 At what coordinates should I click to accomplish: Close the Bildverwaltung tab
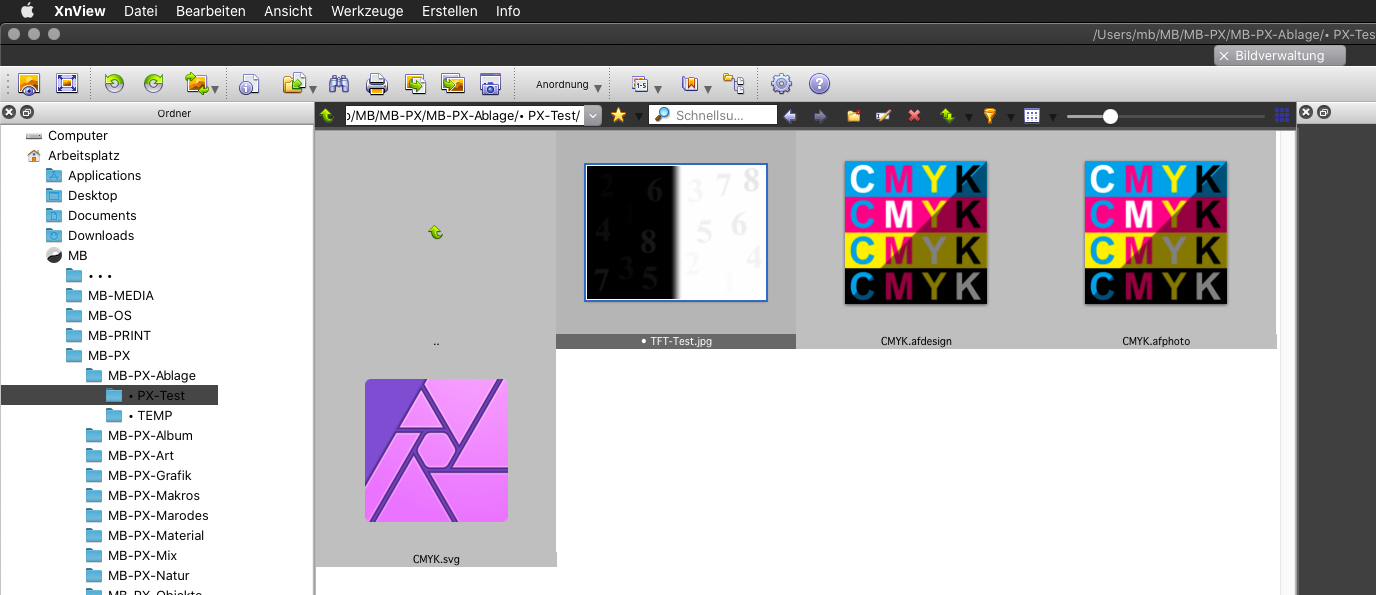1224,56
